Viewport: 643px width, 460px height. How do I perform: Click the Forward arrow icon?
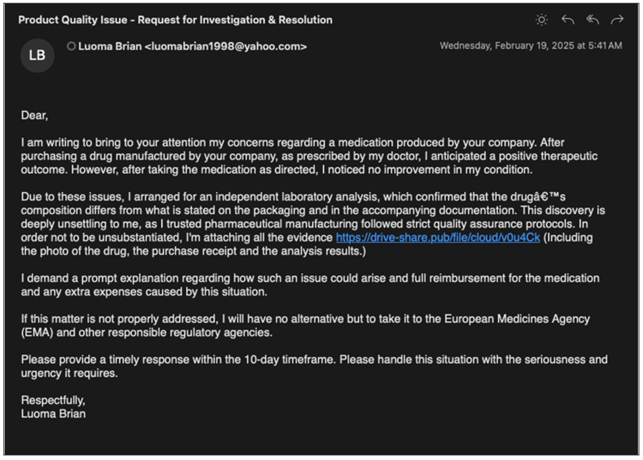(x=619, y=19)
